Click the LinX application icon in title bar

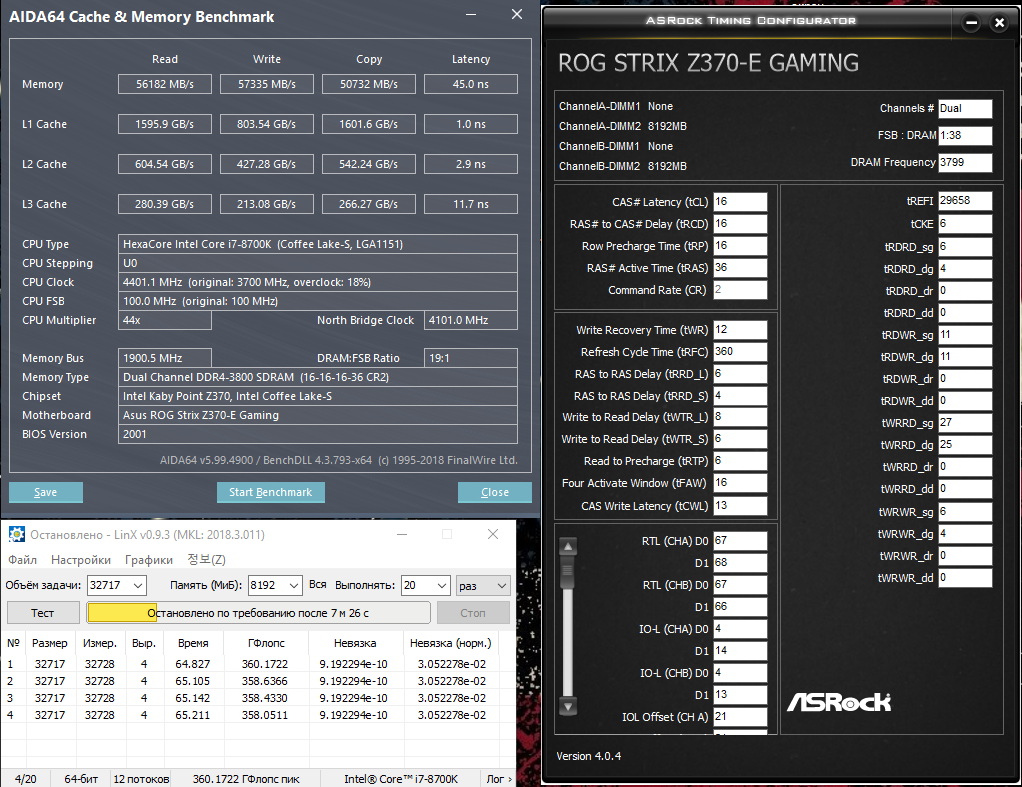[16, 534]
